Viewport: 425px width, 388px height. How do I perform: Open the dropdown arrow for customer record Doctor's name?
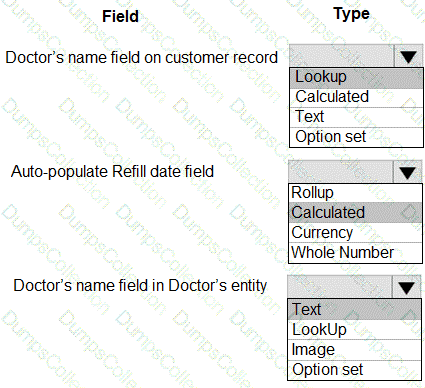(409, 56)
